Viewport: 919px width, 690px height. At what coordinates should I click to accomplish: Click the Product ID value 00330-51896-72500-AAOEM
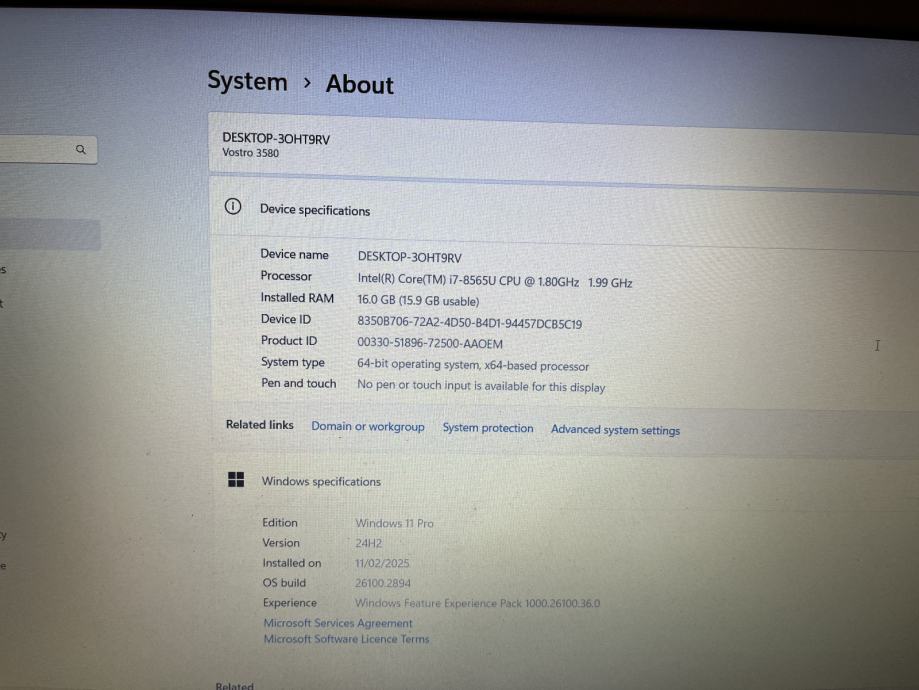(x=430, y=344)
